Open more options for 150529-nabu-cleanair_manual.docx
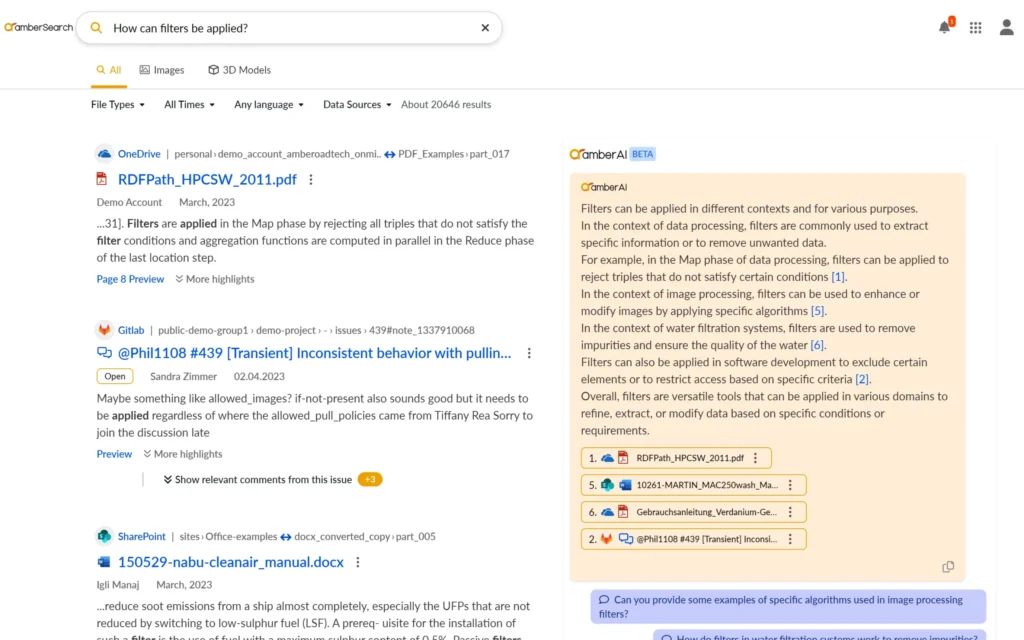1024x640 pixels. (358, 563)
